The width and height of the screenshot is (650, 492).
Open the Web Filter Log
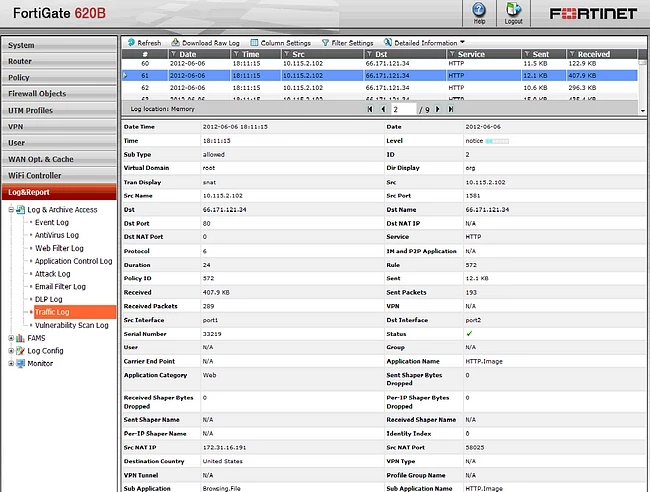pos(59,248)
